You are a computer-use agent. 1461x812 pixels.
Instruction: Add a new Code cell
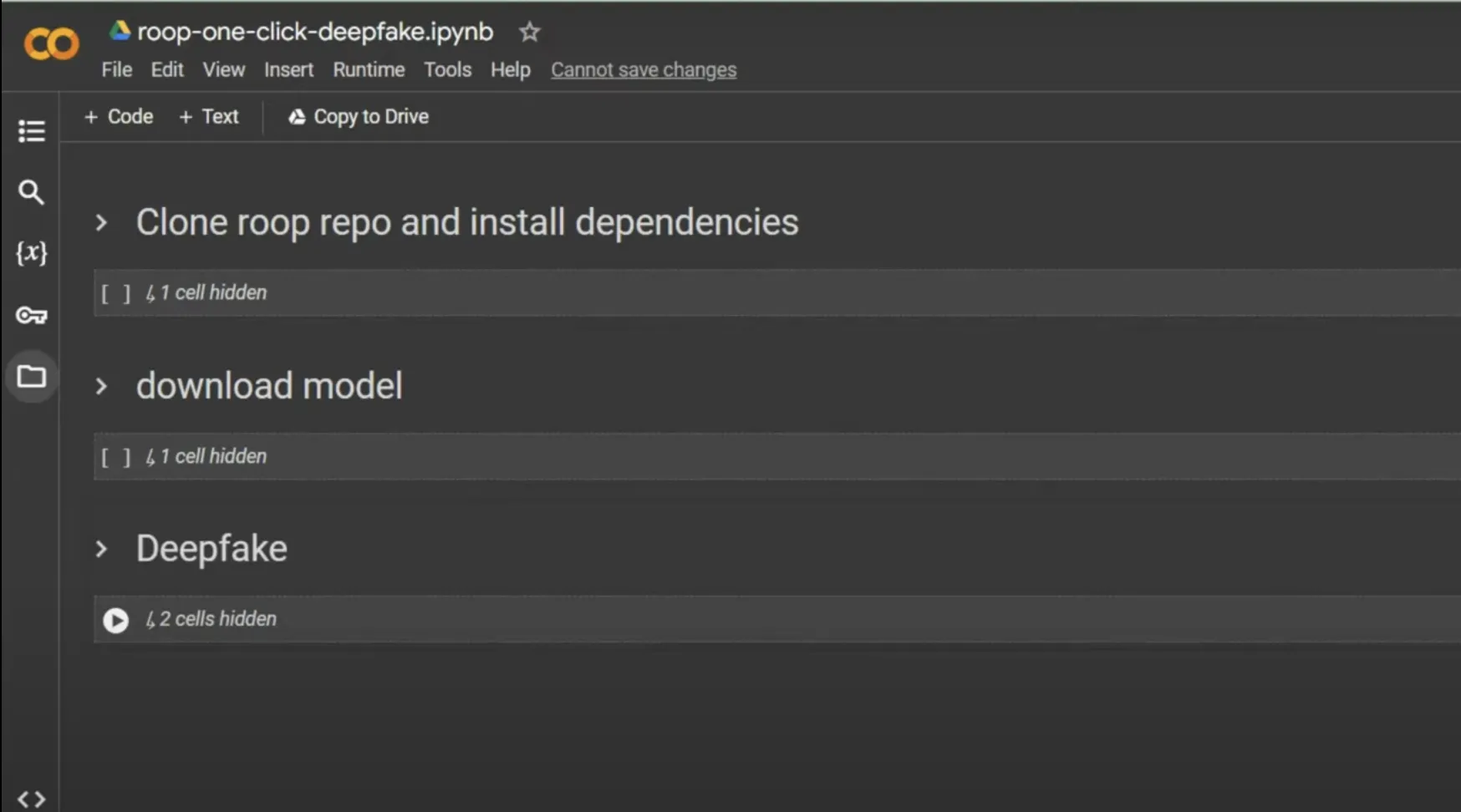coord(119,116)
